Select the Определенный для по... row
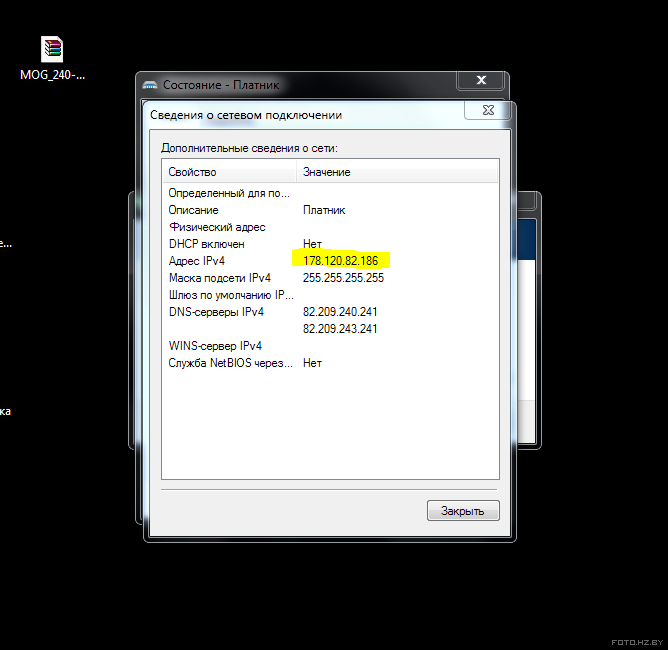The height and width of the screenshot is (650, 668). click(x=330, y=193)
